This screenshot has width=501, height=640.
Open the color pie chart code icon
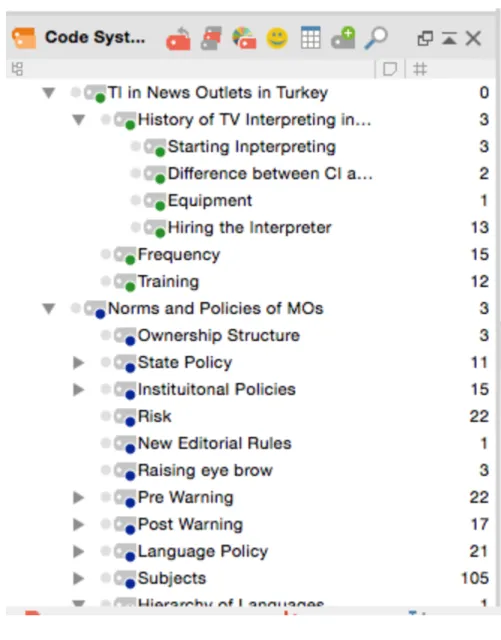[x=244, y=38]
